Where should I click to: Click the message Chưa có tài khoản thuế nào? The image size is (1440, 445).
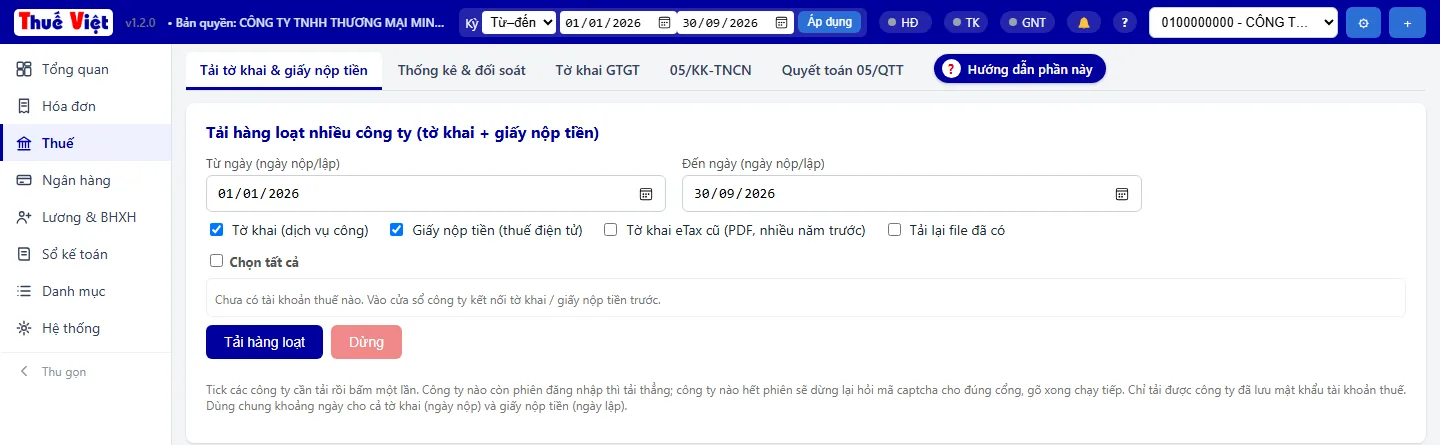point(438,299)
